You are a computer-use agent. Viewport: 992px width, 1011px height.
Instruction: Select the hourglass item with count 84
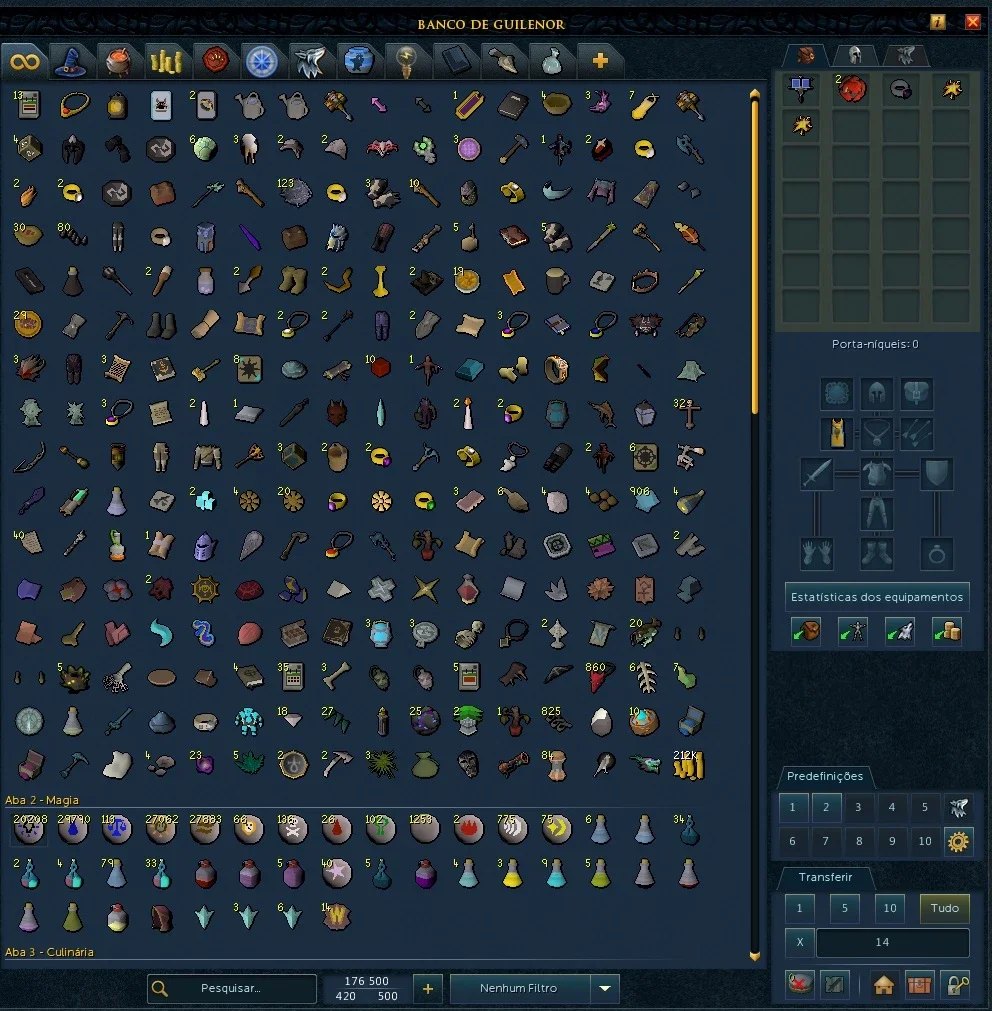click(x=556, y=765)
